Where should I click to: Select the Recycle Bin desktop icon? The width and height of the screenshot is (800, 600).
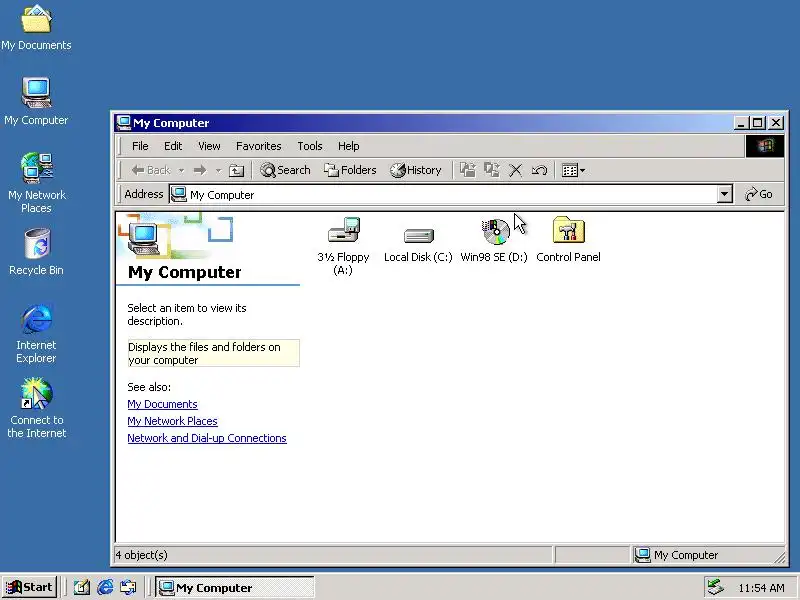pos(37,252)
